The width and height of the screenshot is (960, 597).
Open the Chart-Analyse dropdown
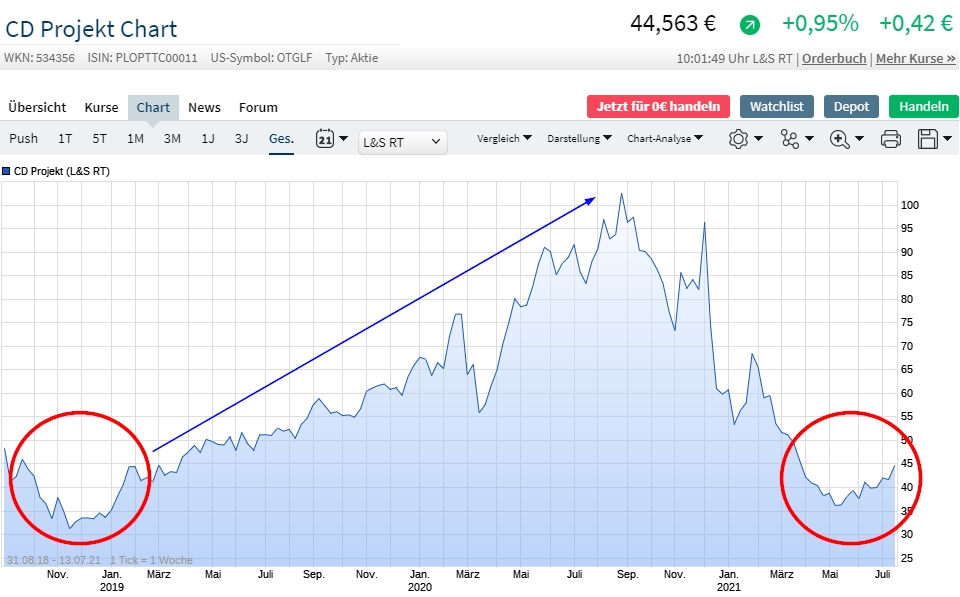[x=664, y=139]
